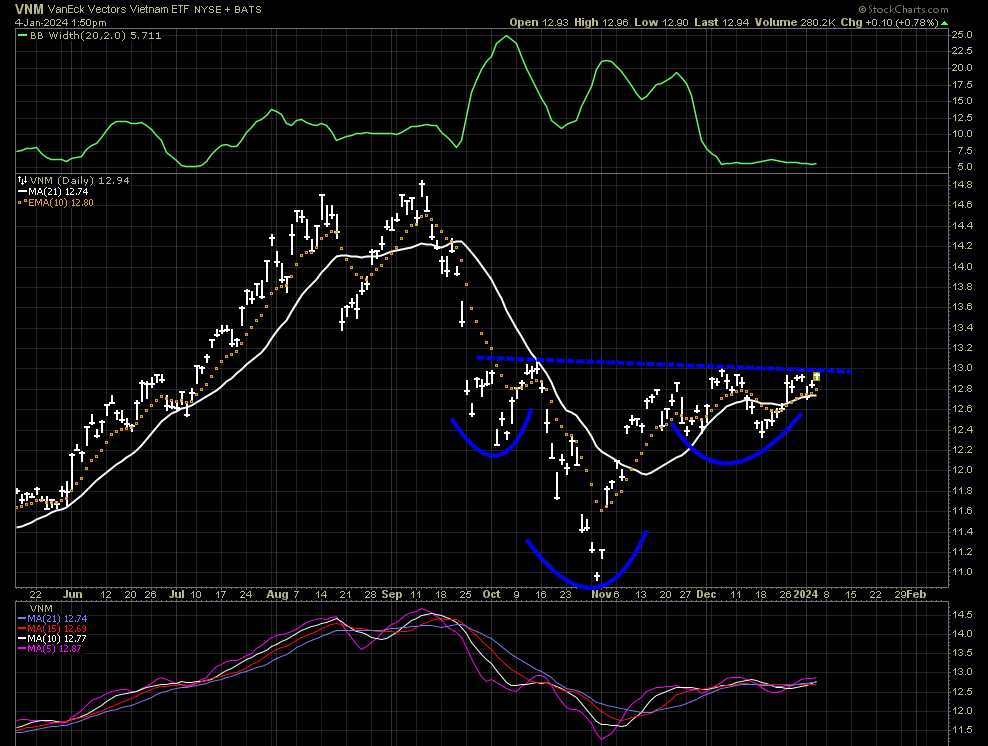
Task: Click the 'Dec' date axis label
Action: click(x=706, y=594)
